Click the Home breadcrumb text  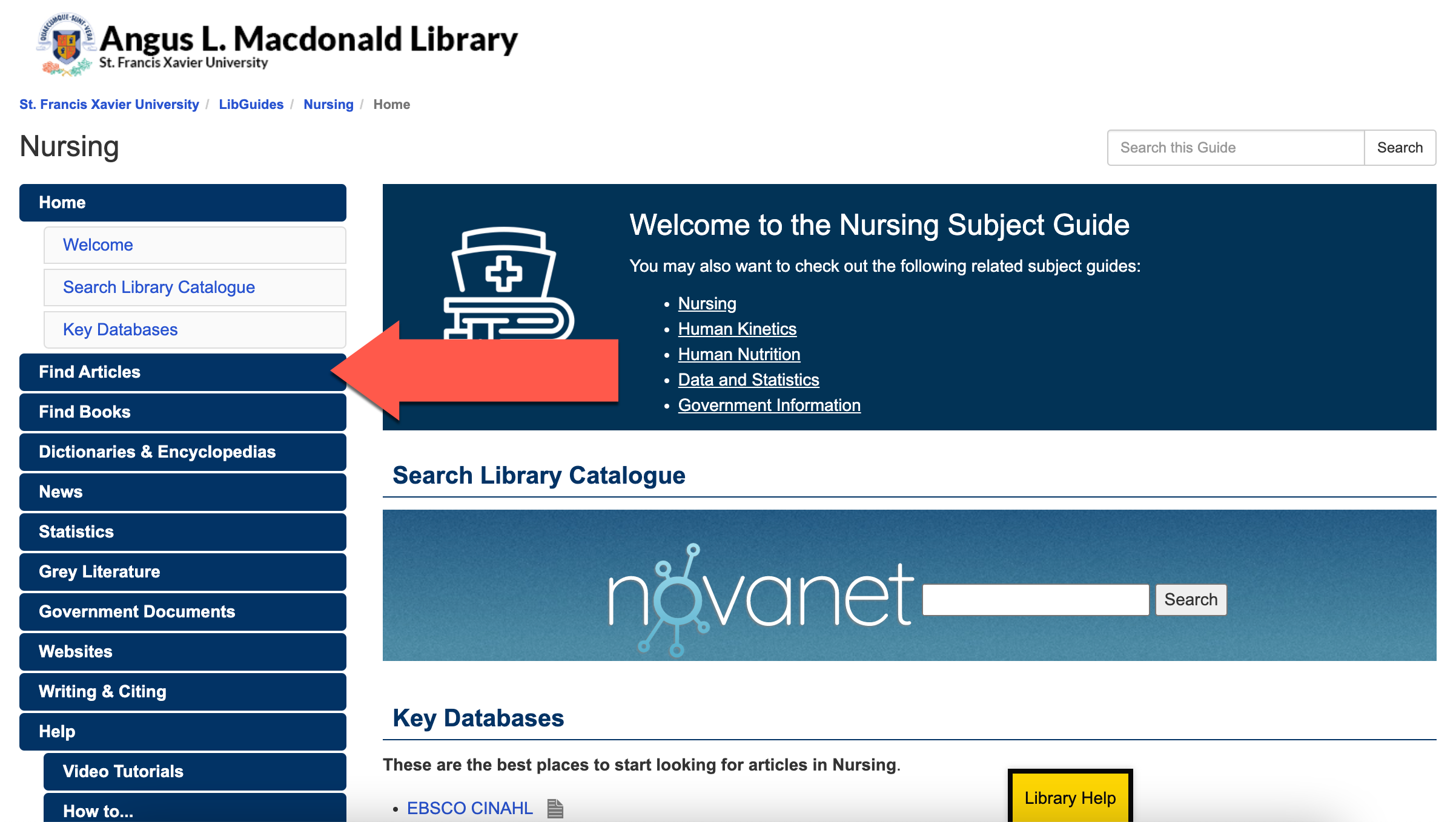(x=392, y=104)
